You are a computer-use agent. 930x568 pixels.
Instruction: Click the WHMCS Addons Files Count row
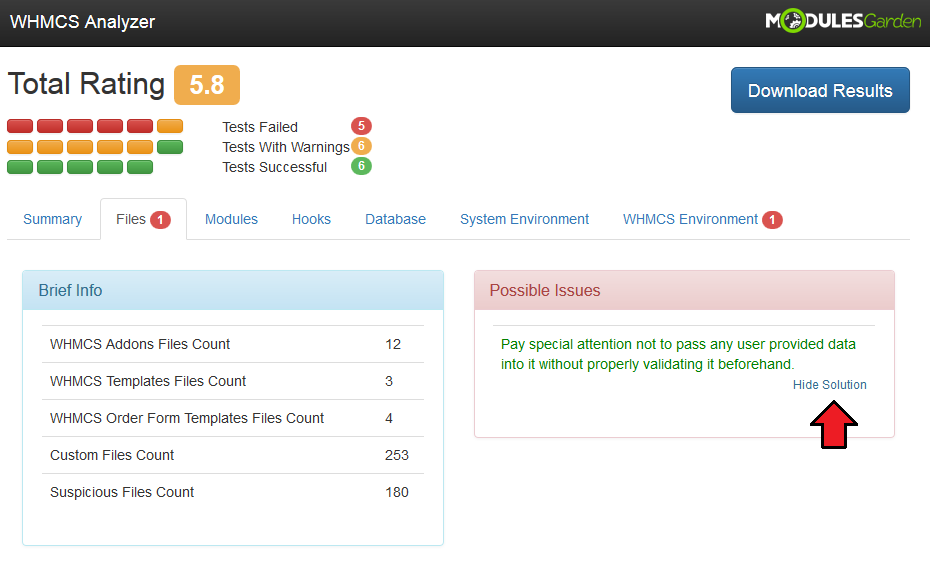point(233,344)
